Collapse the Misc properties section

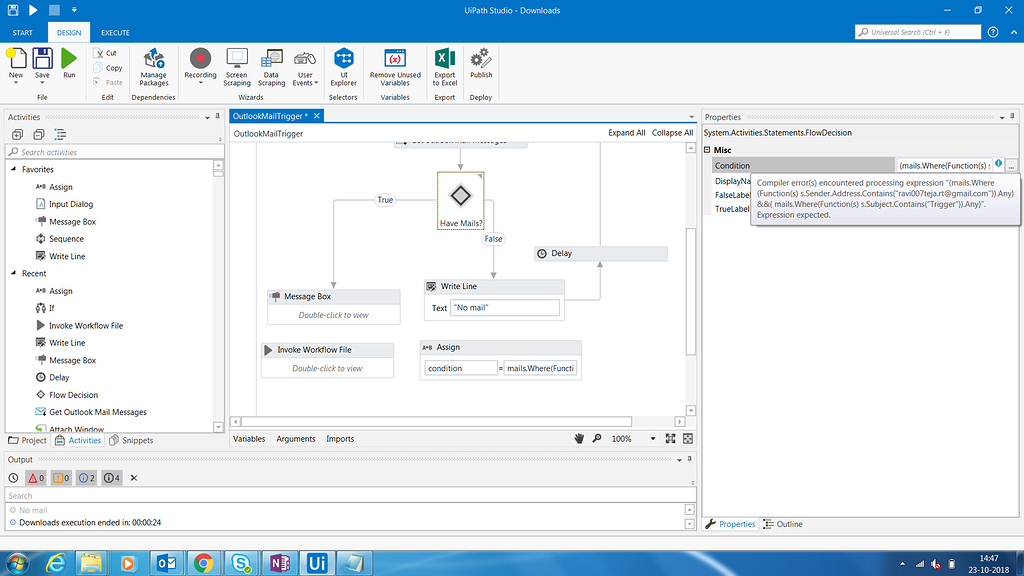click(708, 150)
